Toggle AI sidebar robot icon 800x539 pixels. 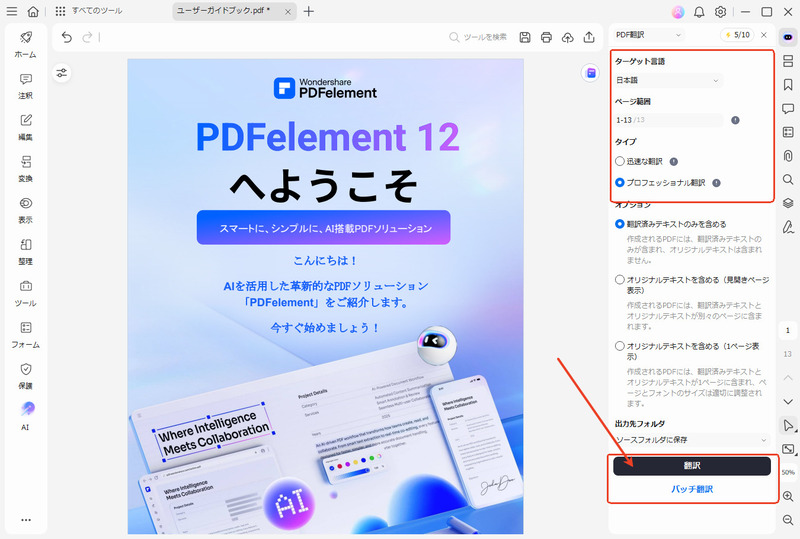point(788,37)
